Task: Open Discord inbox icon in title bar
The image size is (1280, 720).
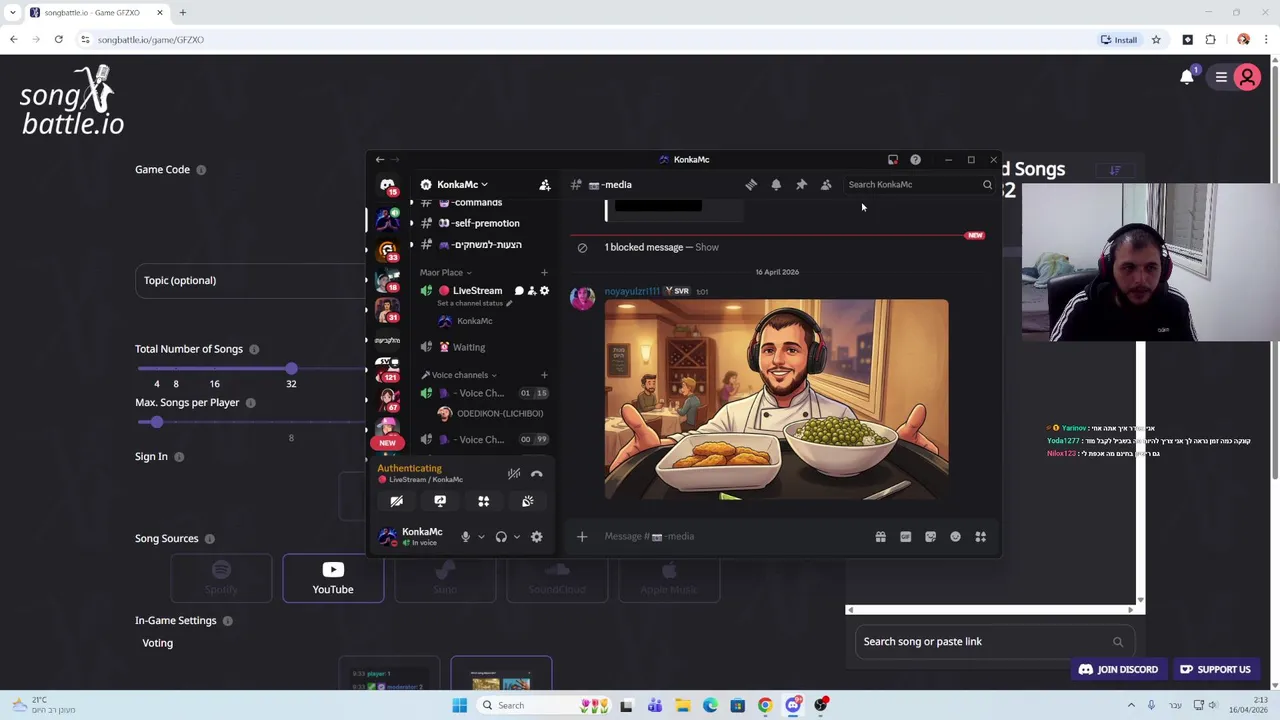Action: [893, 159]
